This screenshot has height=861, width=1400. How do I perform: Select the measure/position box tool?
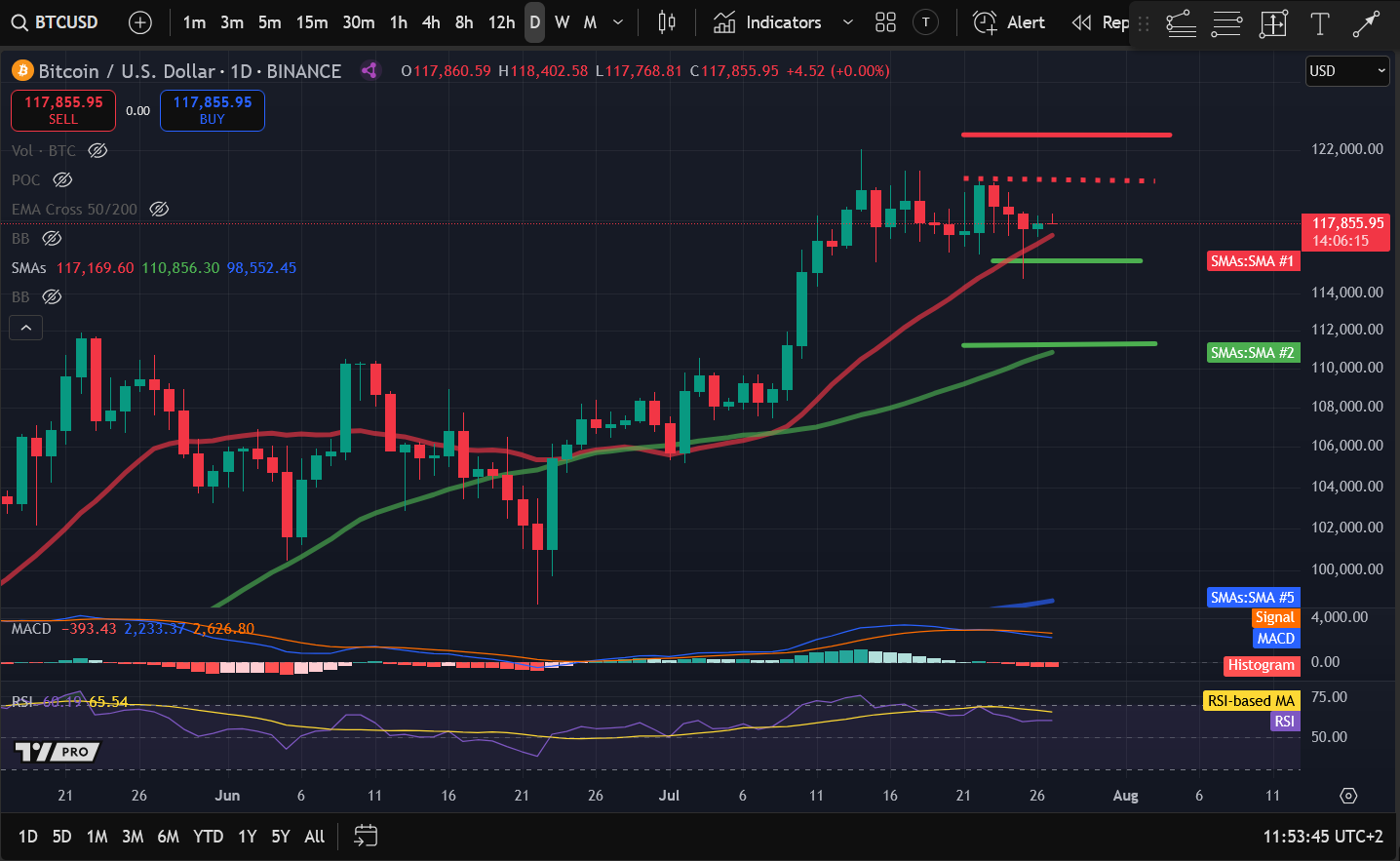[1273, 23]
